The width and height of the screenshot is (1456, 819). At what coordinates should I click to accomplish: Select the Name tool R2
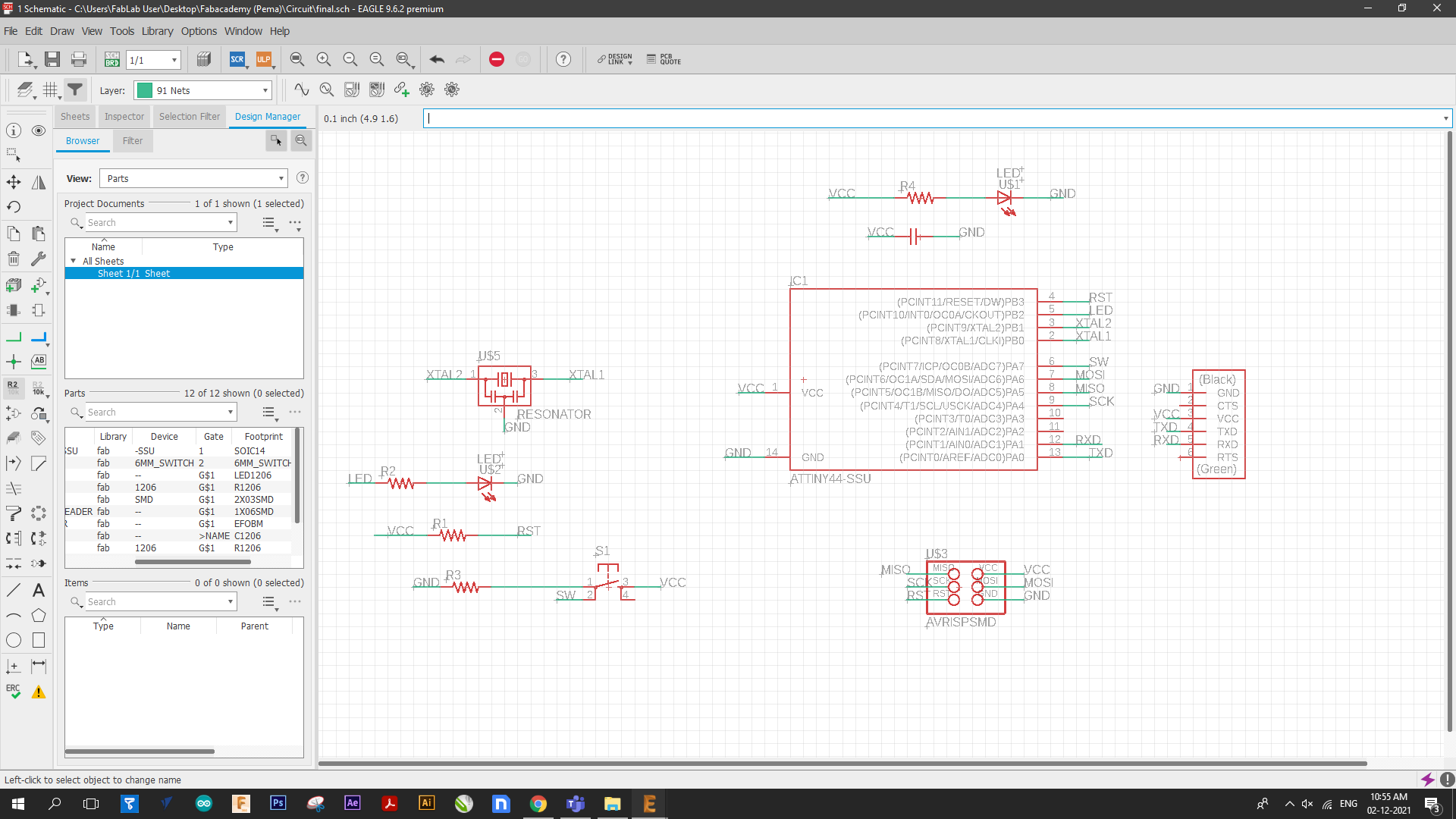[x=14, y=388]
